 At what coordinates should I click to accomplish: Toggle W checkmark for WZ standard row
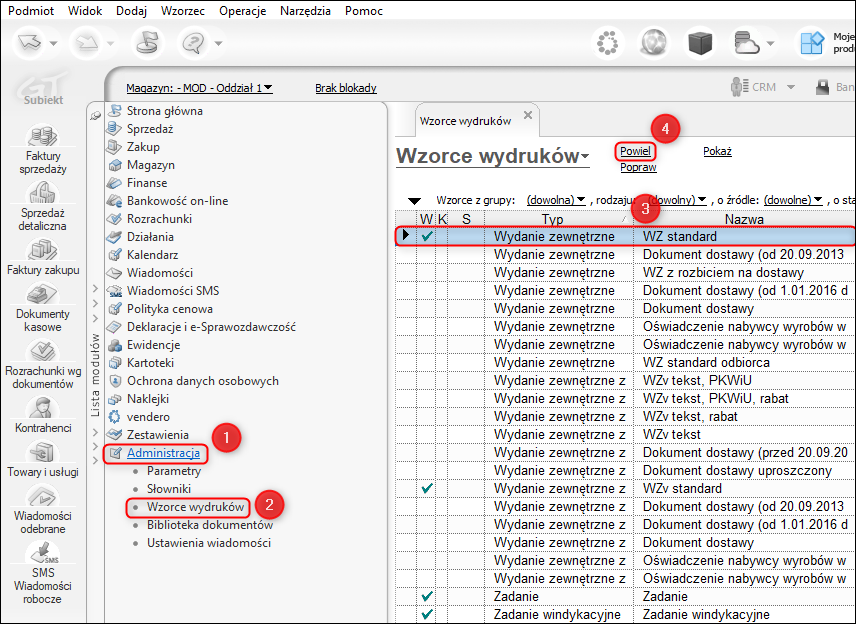click(426, 236)
